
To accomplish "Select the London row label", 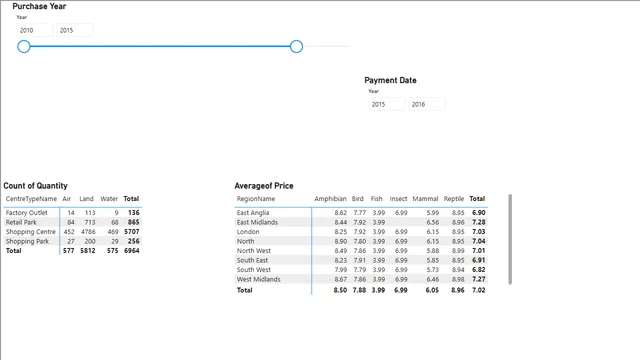I will tap(248, 231).
